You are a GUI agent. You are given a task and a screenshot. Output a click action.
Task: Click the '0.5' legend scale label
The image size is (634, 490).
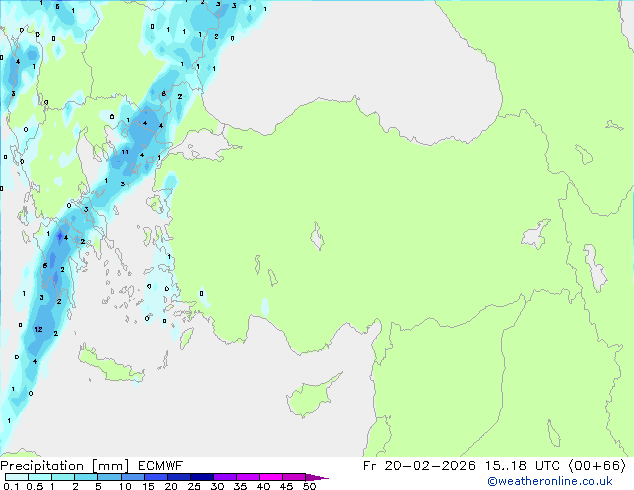tap(34, 486)
